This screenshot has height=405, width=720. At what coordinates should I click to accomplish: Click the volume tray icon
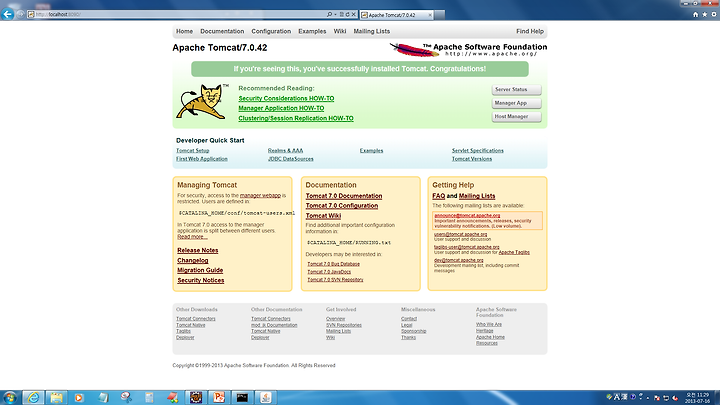pos(675,398)
